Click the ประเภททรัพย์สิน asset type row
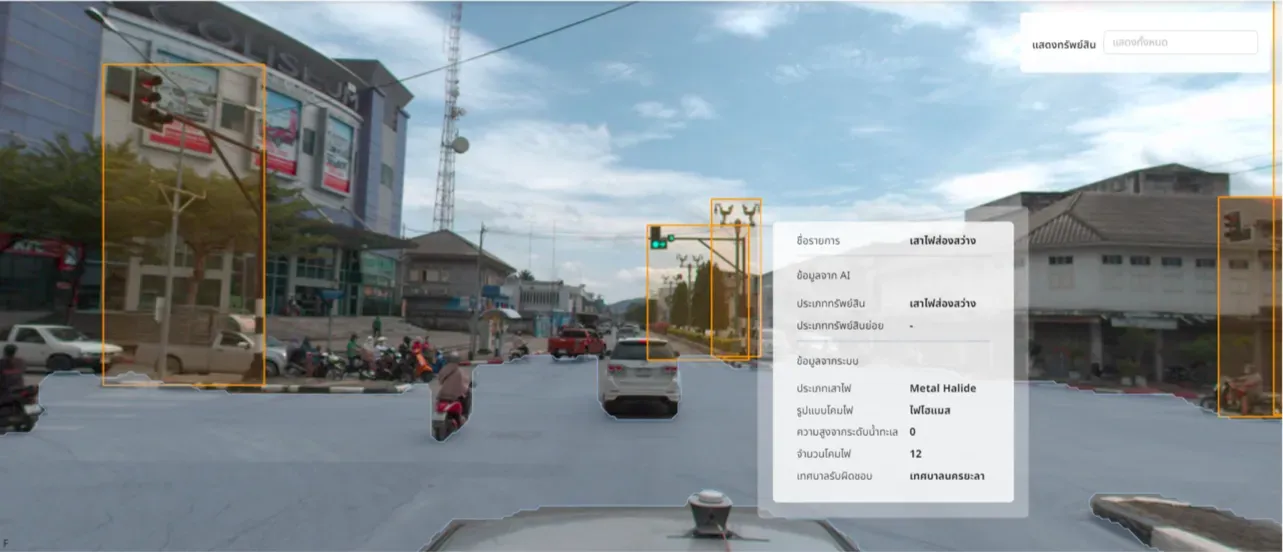 [x=893, y=303]
